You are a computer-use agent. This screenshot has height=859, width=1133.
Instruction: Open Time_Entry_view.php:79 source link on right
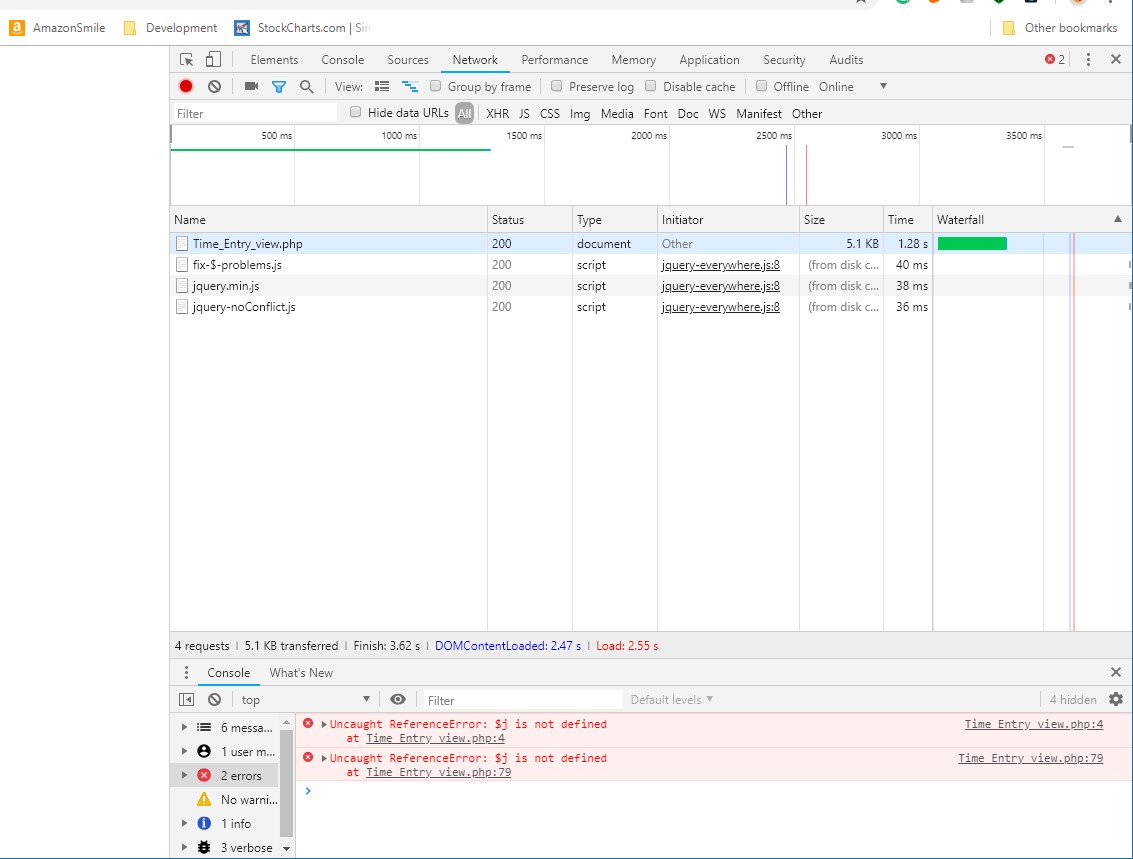(x=1030, y=758)
